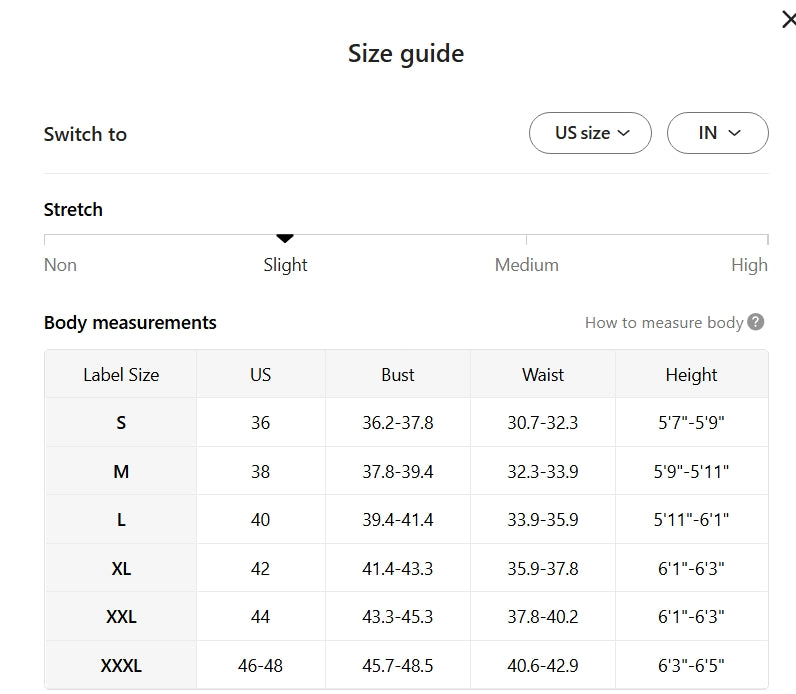Click the chevron in the US size selector
Viewport: 796px width, 694px height.
pyautogui.click(x=623, y=133)
